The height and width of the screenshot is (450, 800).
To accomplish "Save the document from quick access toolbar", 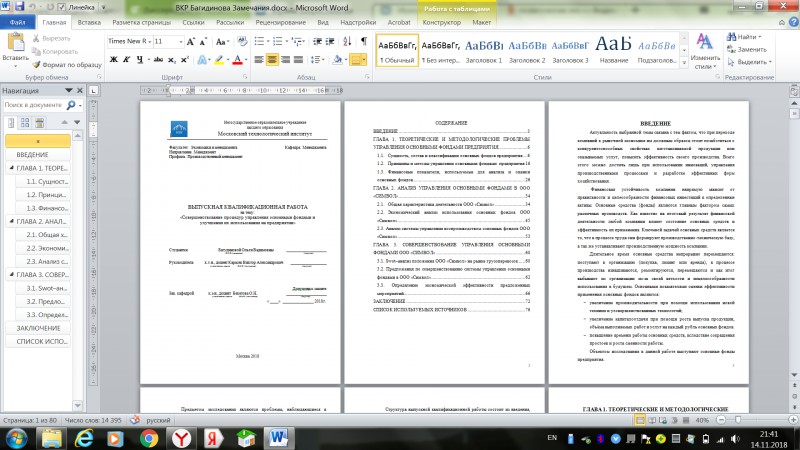I will (x=19, y=7).
